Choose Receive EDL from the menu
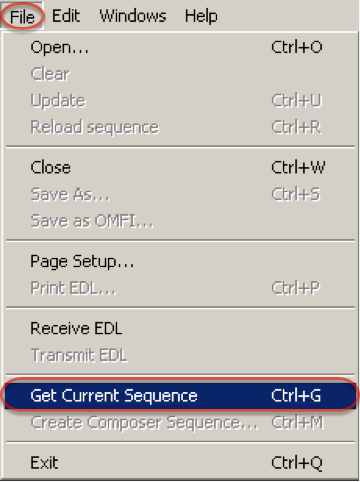 pos(180,329)
